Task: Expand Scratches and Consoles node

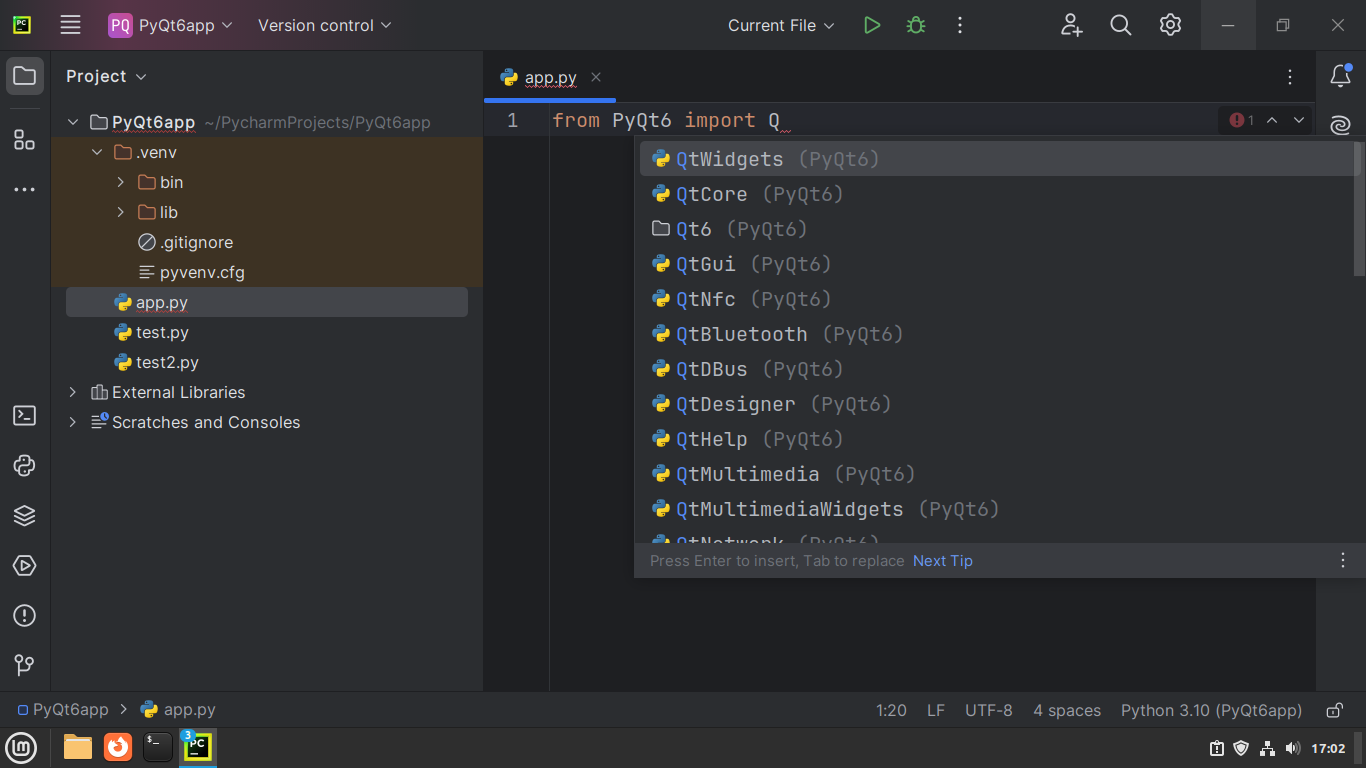Action: click(x=72, y=422)
